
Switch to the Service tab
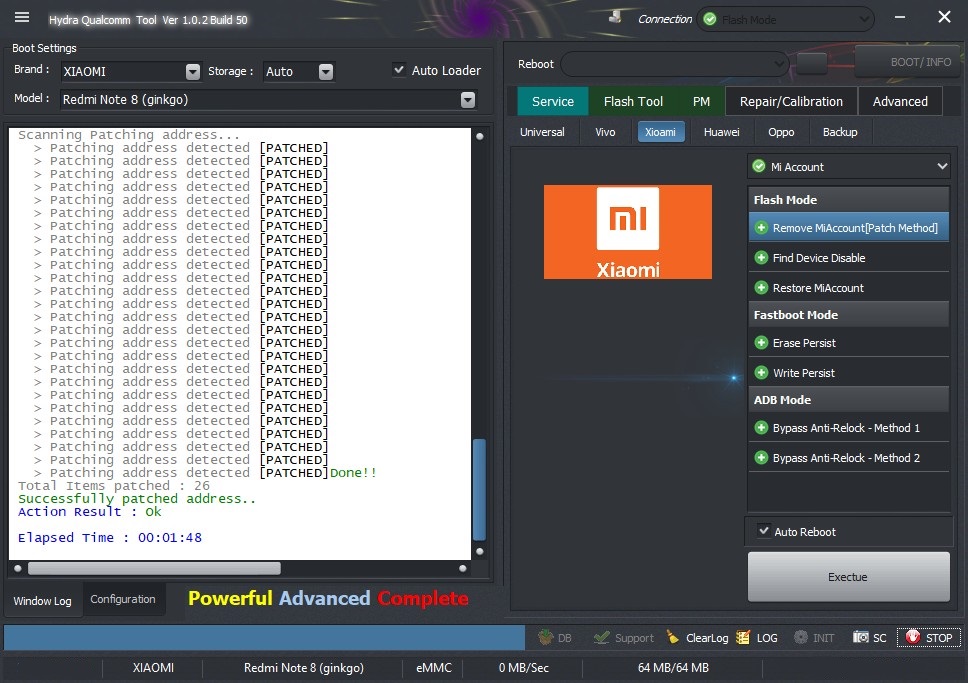[x=553, y=101]
